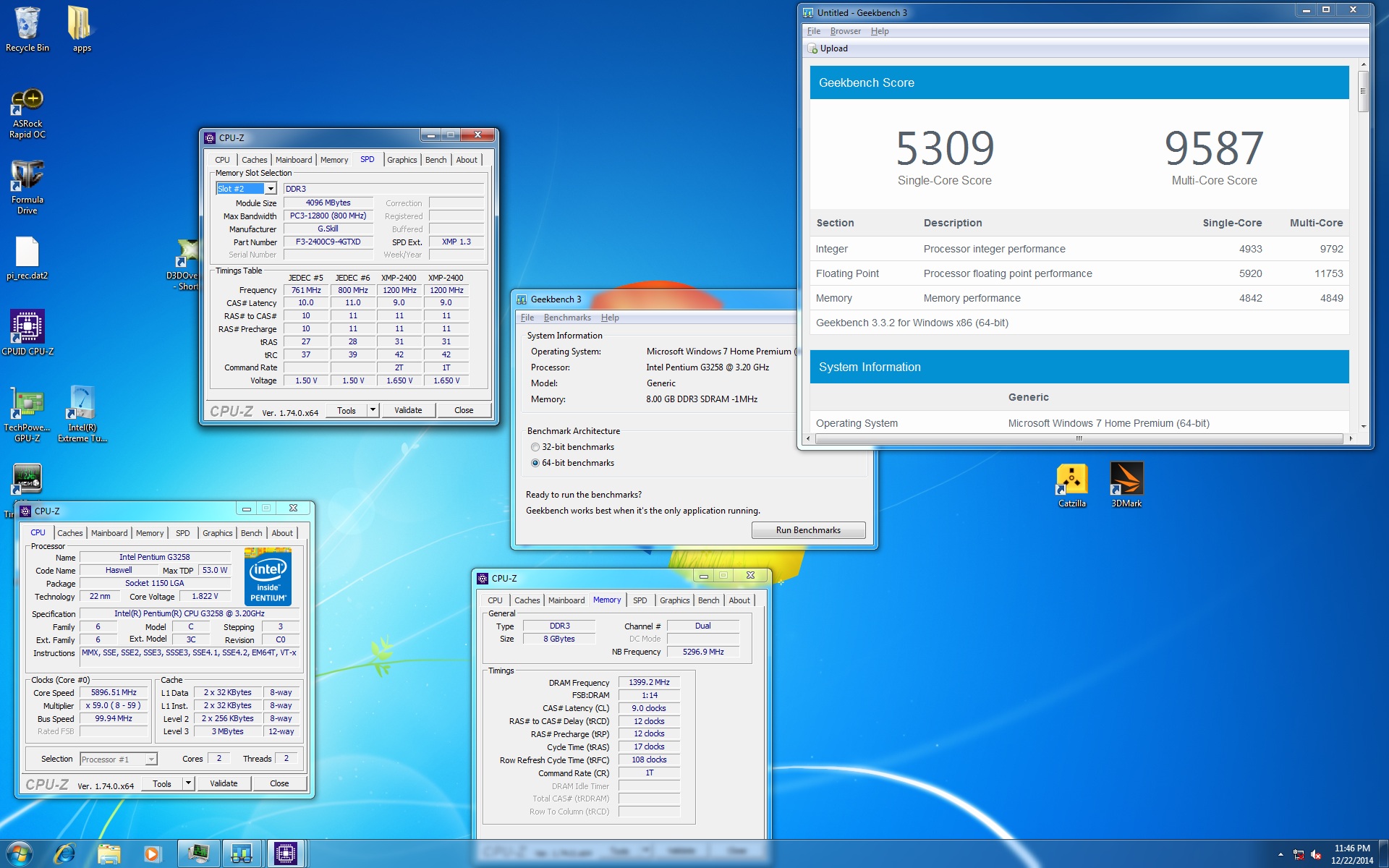Open About tab in bottom-left CPU-Z window
This screenshot has height=868, width=1389.
(x=282, y=533)
